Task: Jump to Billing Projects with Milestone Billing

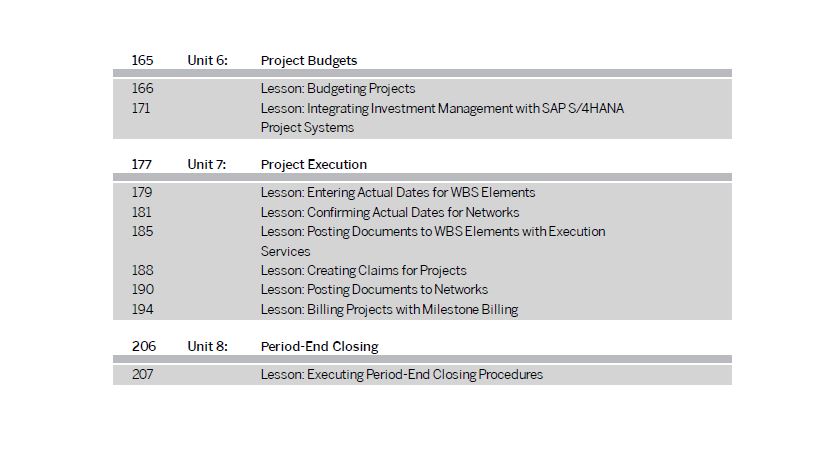Action: 389,310
